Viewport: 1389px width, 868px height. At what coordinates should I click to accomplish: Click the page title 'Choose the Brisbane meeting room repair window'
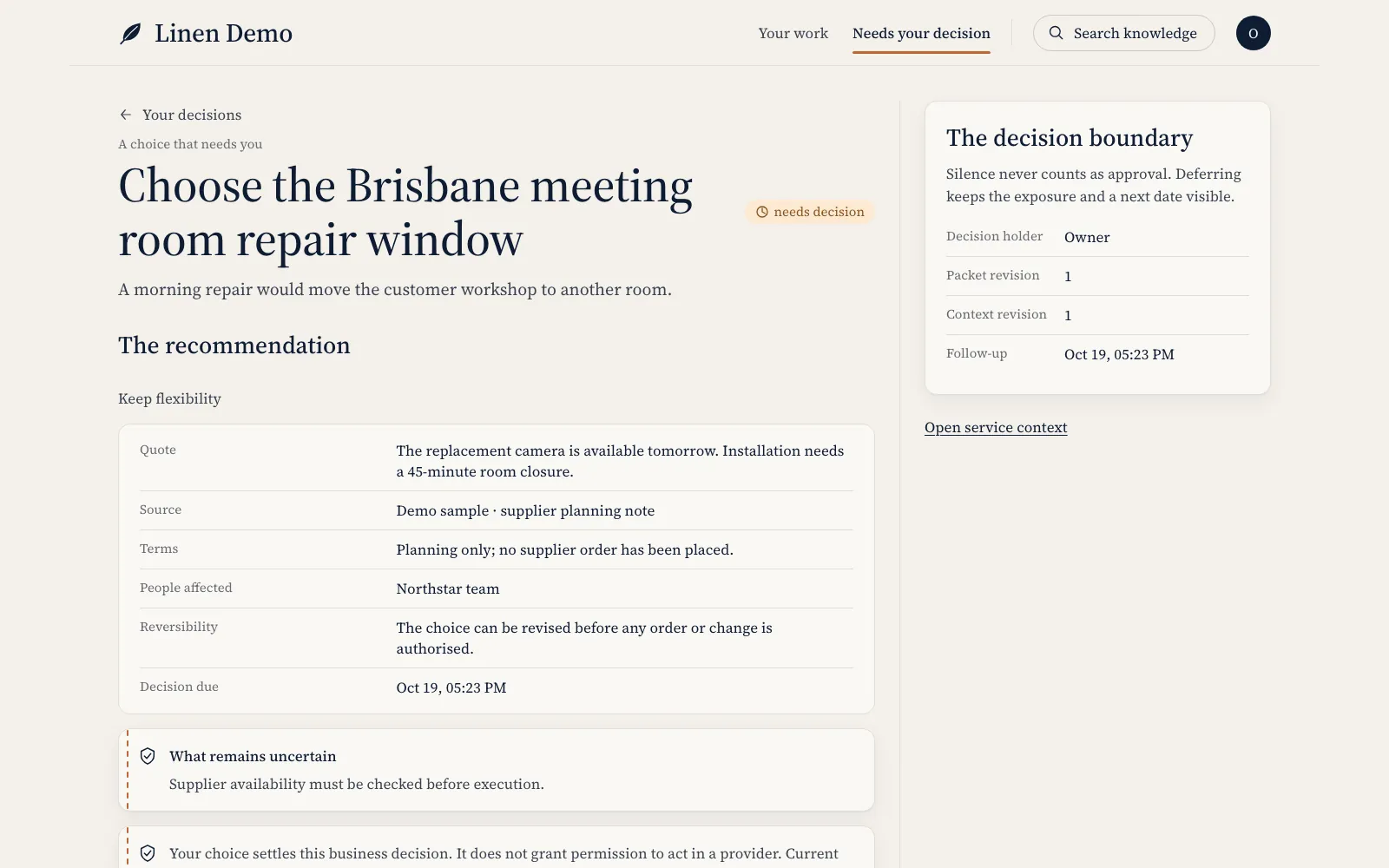coord(405,212)
